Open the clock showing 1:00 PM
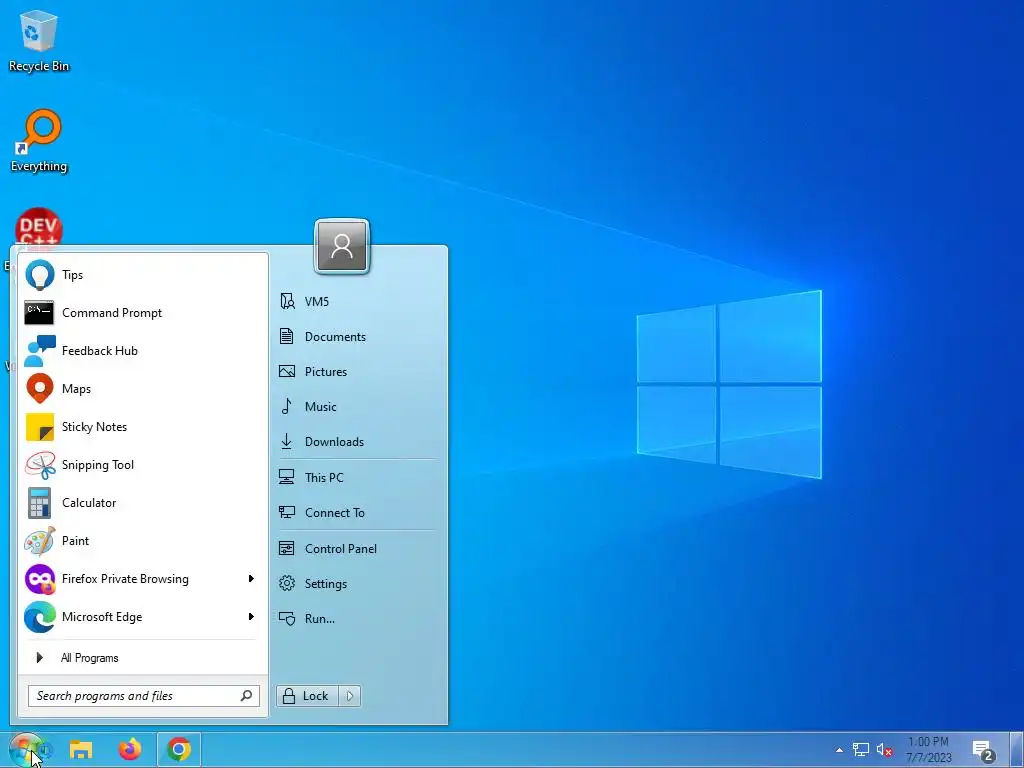Image resolution: width=1024 pixels, height=768 pixels. point(928,750)
